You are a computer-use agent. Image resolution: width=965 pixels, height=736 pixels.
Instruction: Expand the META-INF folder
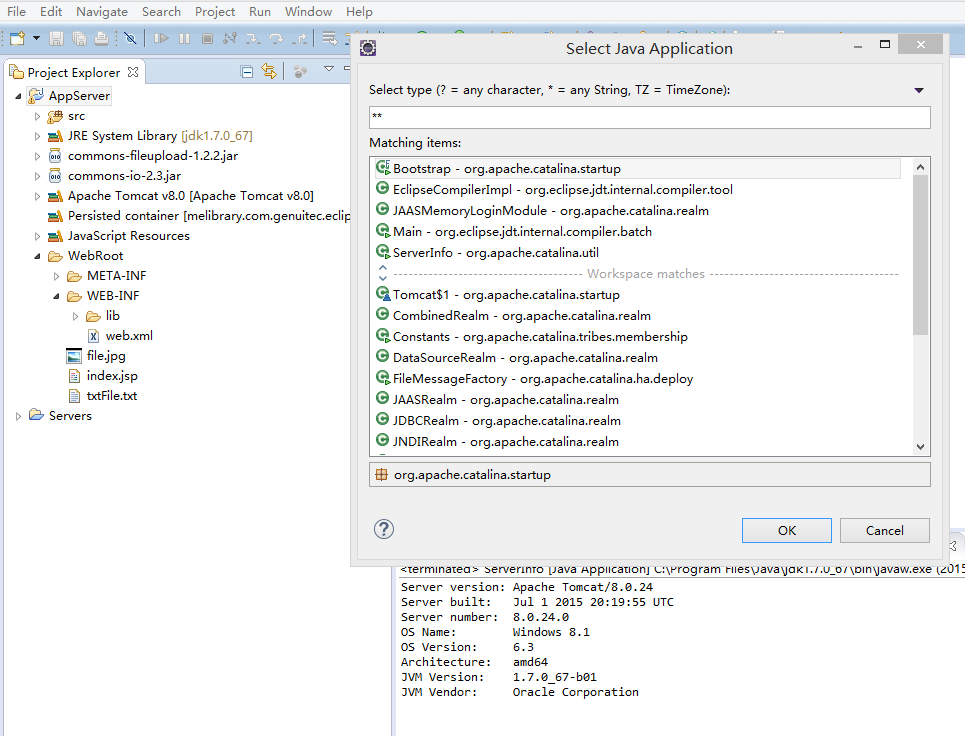click(57, 276)
